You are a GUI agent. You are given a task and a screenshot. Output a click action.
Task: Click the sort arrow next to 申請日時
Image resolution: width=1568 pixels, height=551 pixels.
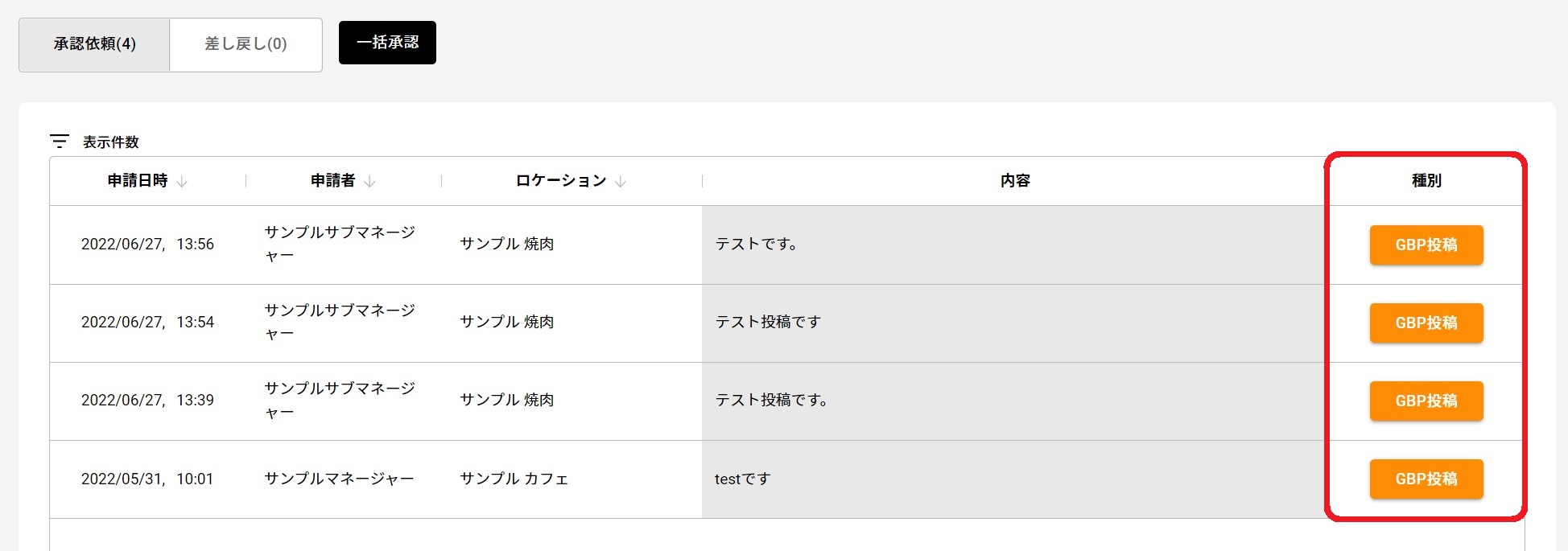point(182,182)
